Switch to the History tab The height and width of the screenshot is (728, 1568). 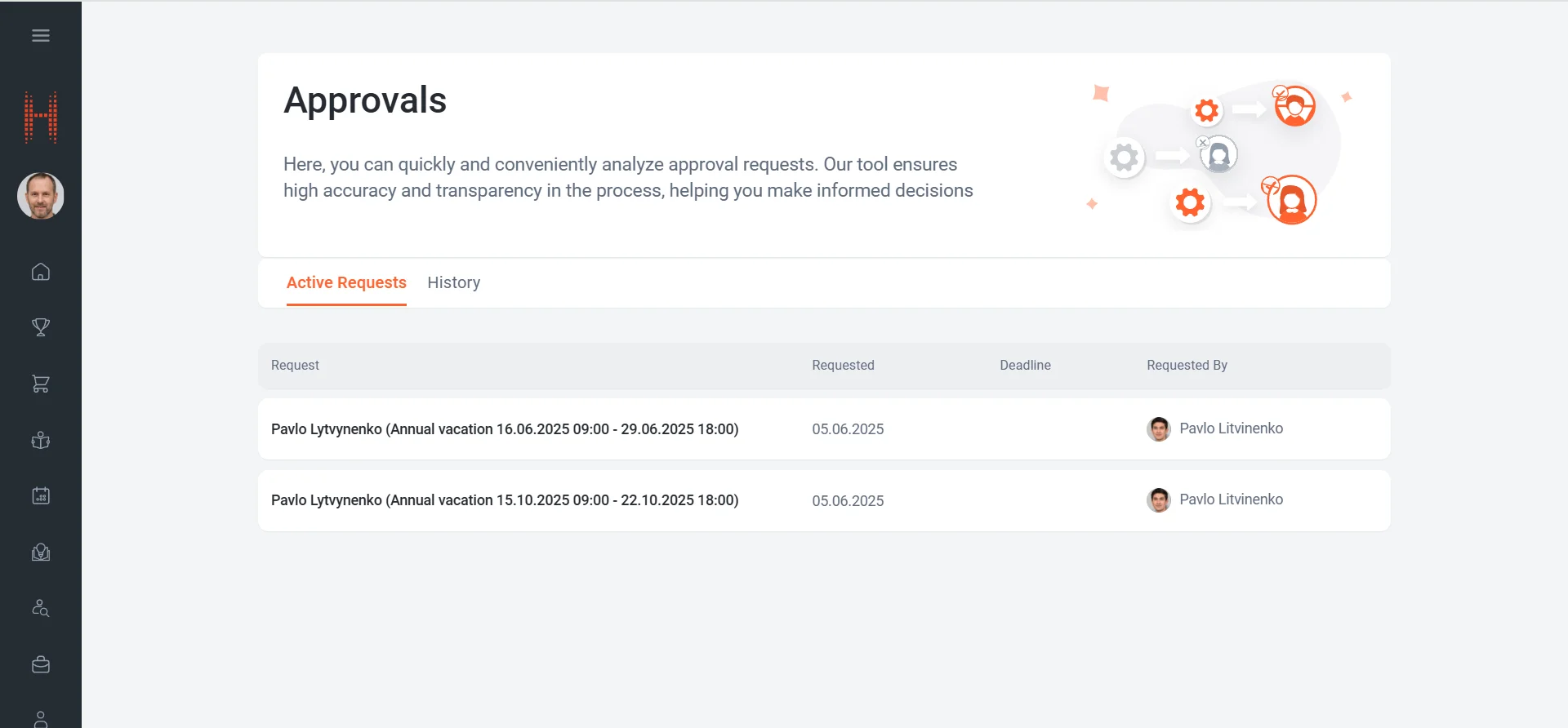coord(453,282)
